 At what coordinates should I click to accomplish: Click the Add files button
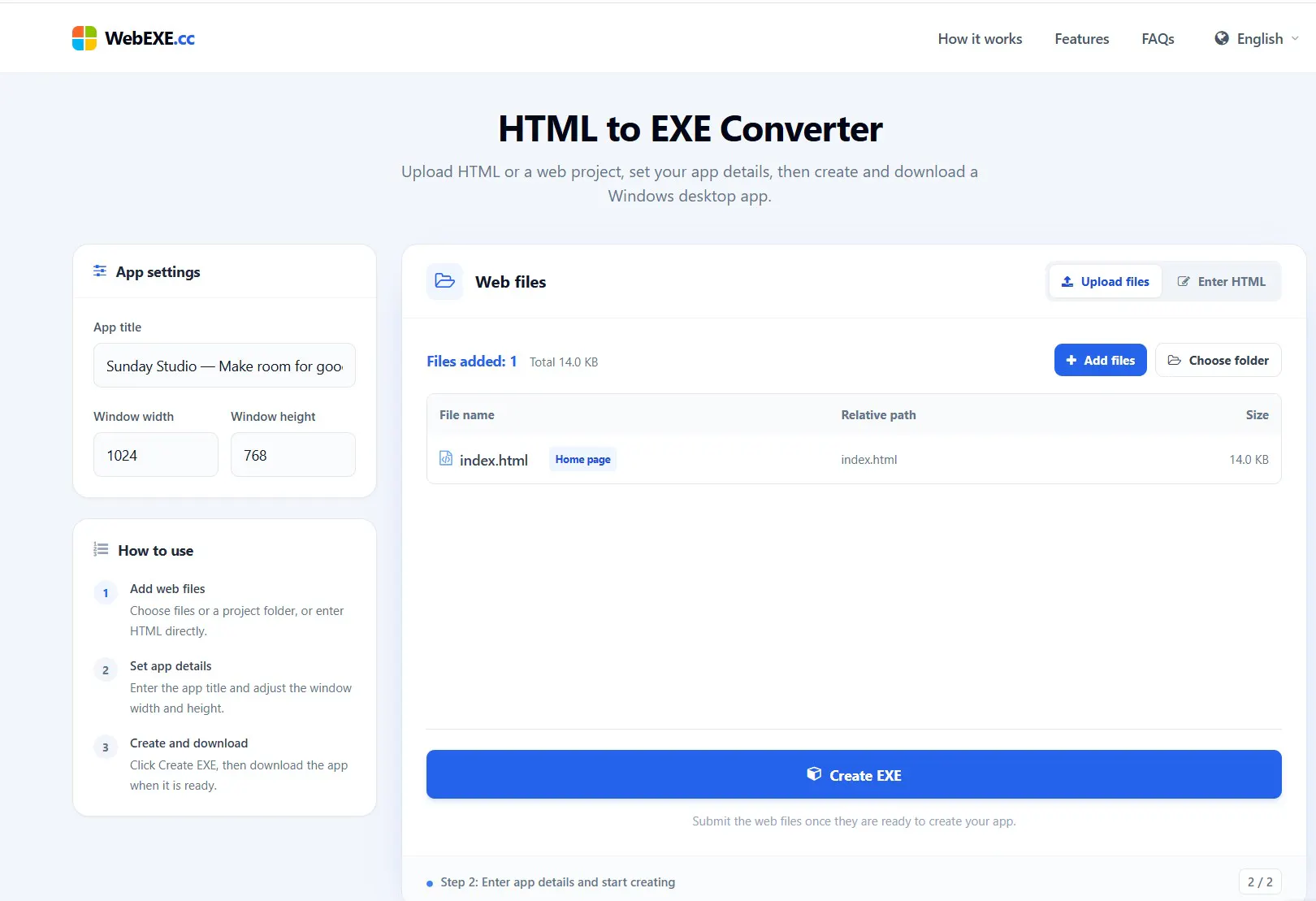[x=1100, y=360]
